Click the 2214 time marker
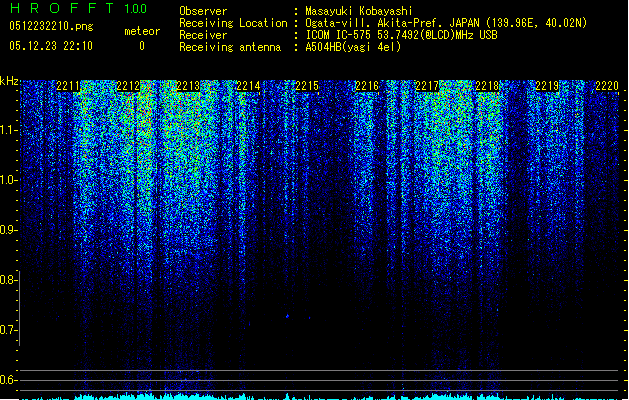Image resolution: width=629 pixels, height=400 pixels. pyautogui.click(x=248, y=86)
